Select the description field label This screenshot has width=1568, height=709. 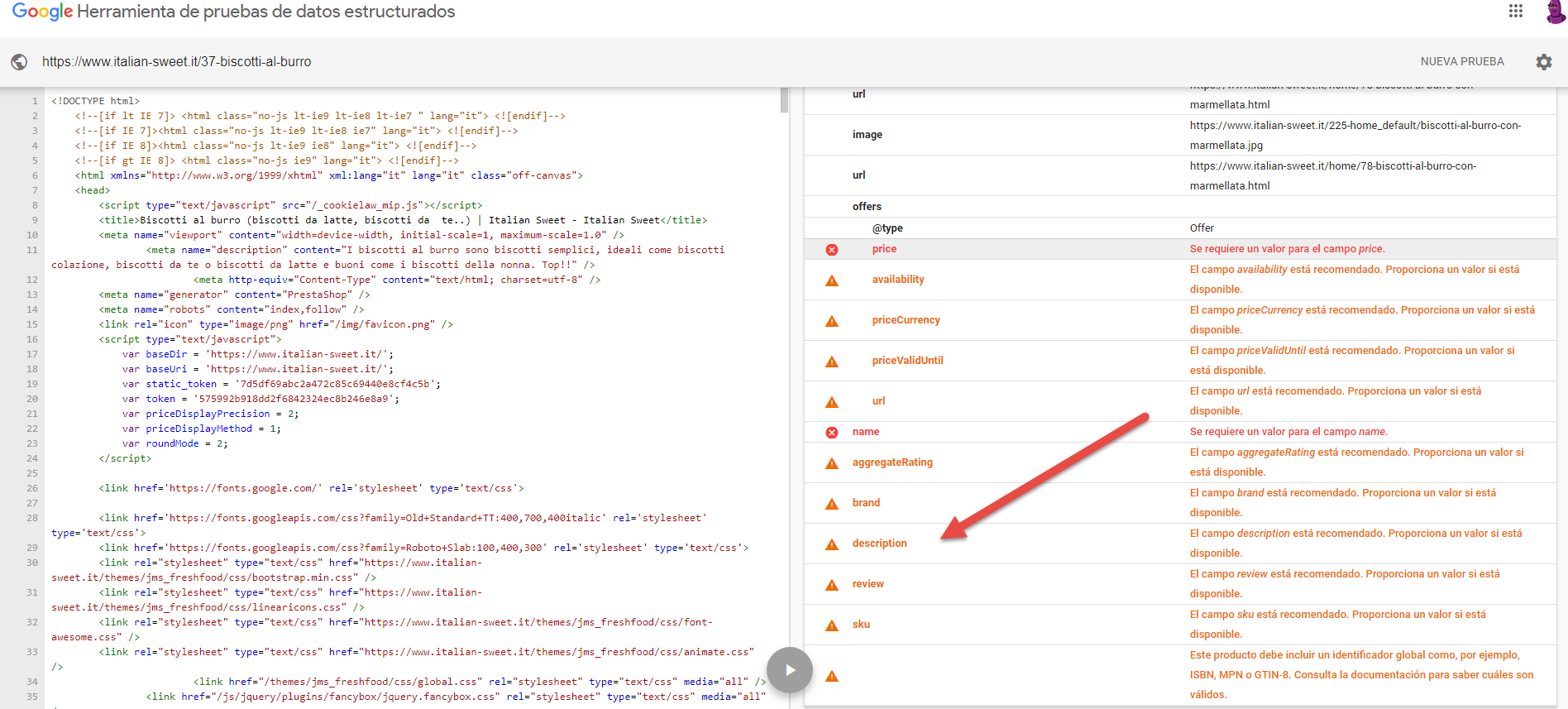pyautogui.click(x=879, y=544)
